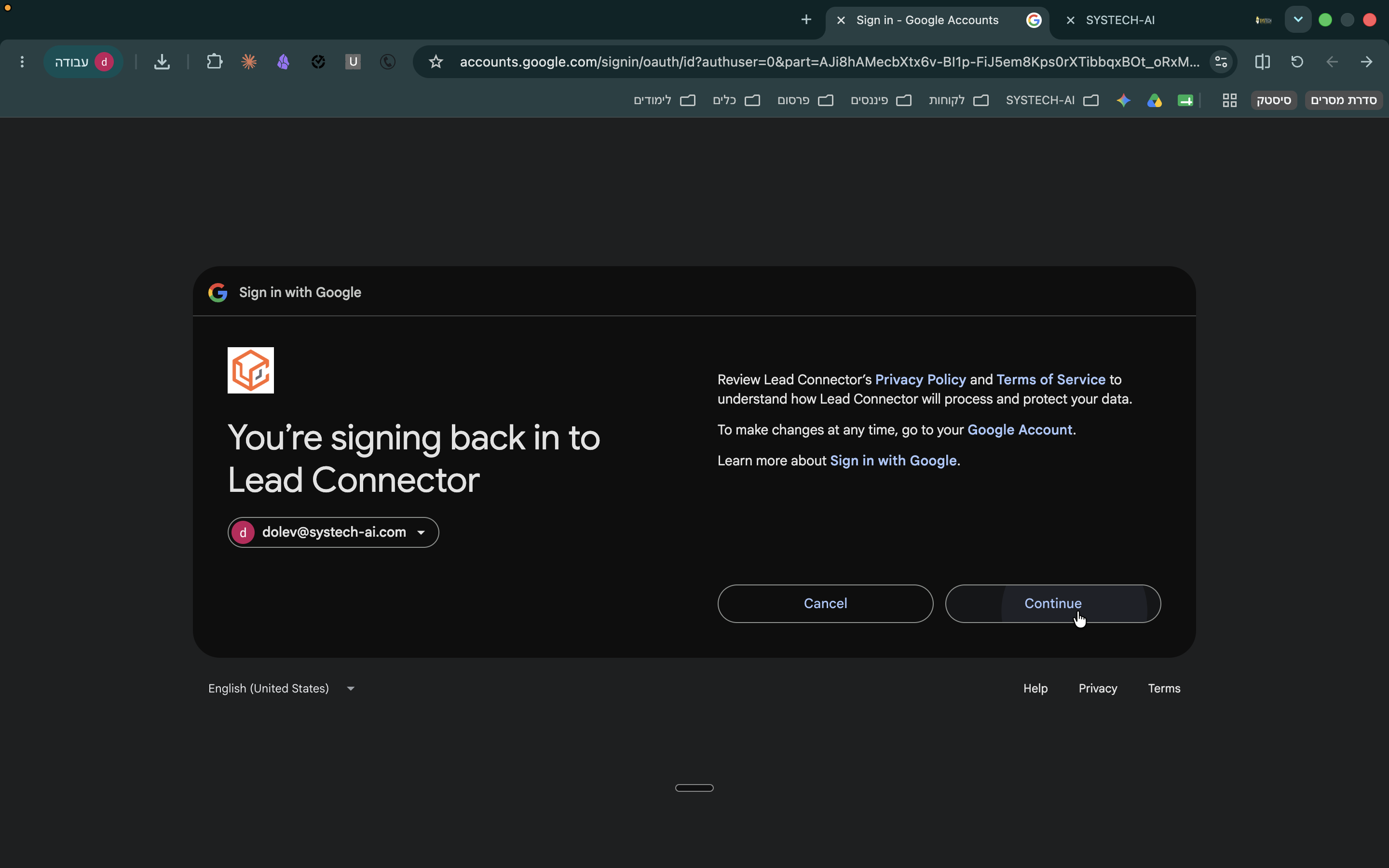Click the Gemini sparkle bookmark icon
Screen dimensions: 1389x868
1123,100
